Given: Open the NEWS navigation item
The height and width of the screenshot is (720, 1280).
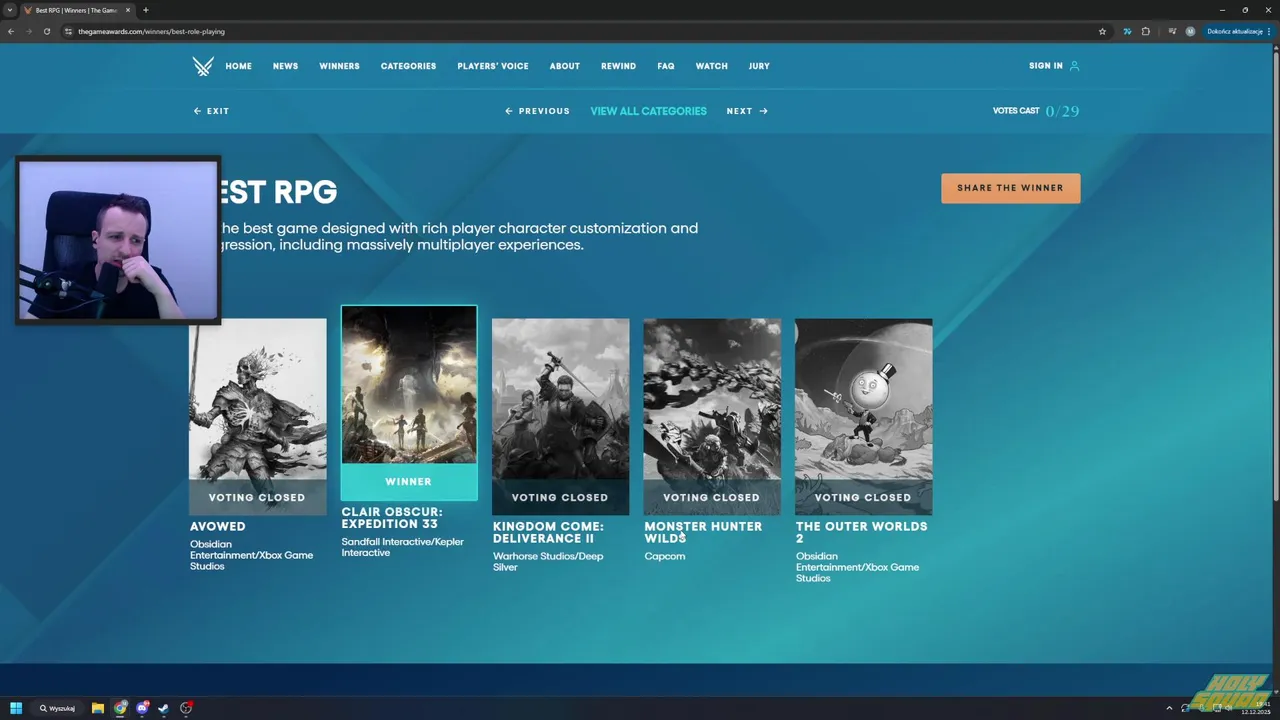Looking at the screenshot, I should 285,66.
